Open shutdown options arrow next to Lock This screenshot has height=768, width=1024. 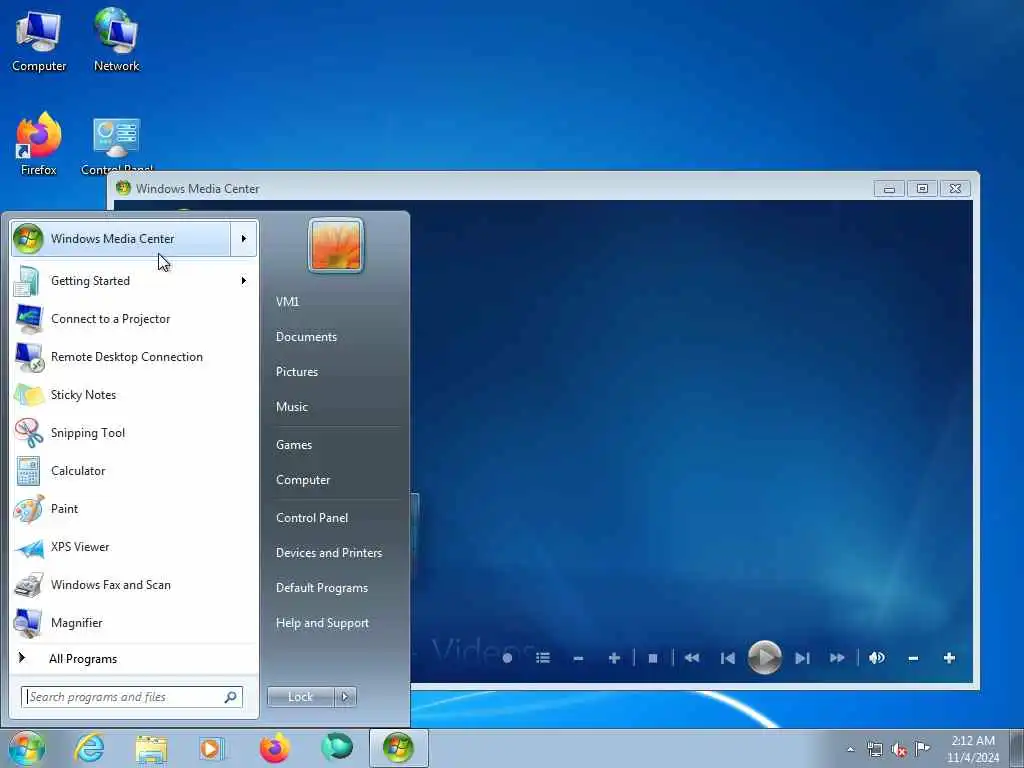345,697
